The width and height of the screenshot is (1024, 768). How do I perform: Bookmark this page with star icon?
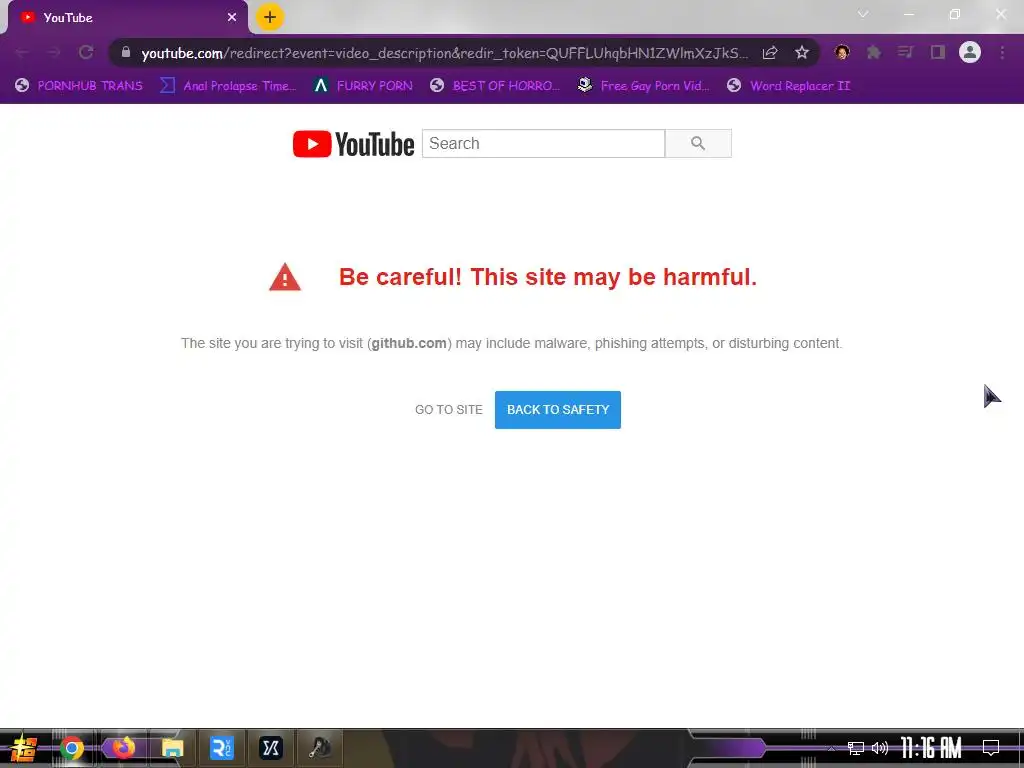(802, 52)
